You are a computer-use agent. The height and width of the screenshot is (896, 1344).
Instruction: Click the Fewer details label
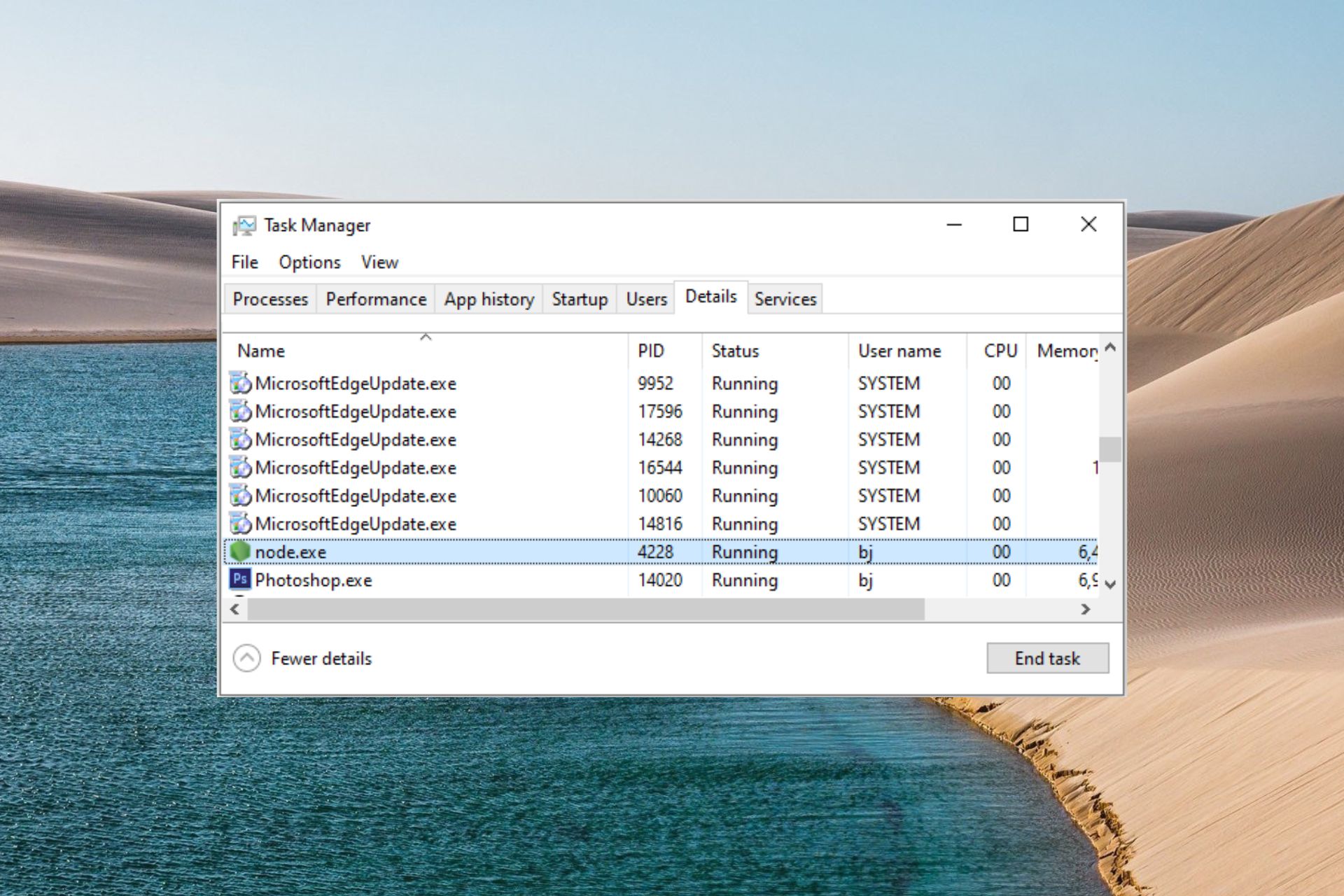pos(321,659)
